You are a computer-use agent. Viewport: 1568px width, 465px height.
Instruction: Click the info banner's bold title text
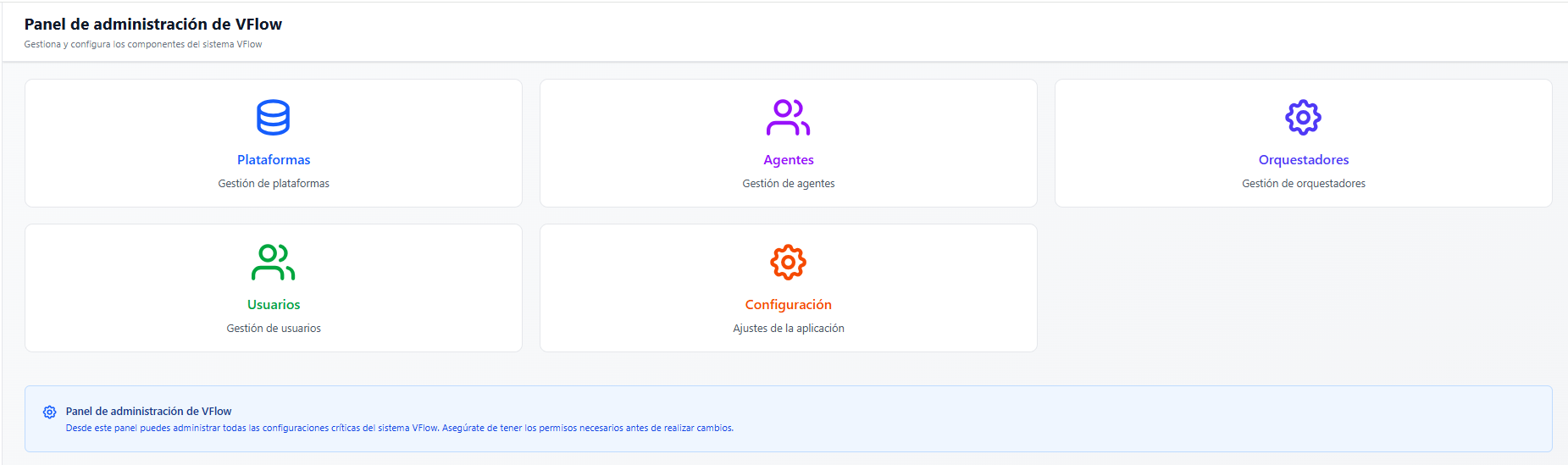[x=148, y=412]
